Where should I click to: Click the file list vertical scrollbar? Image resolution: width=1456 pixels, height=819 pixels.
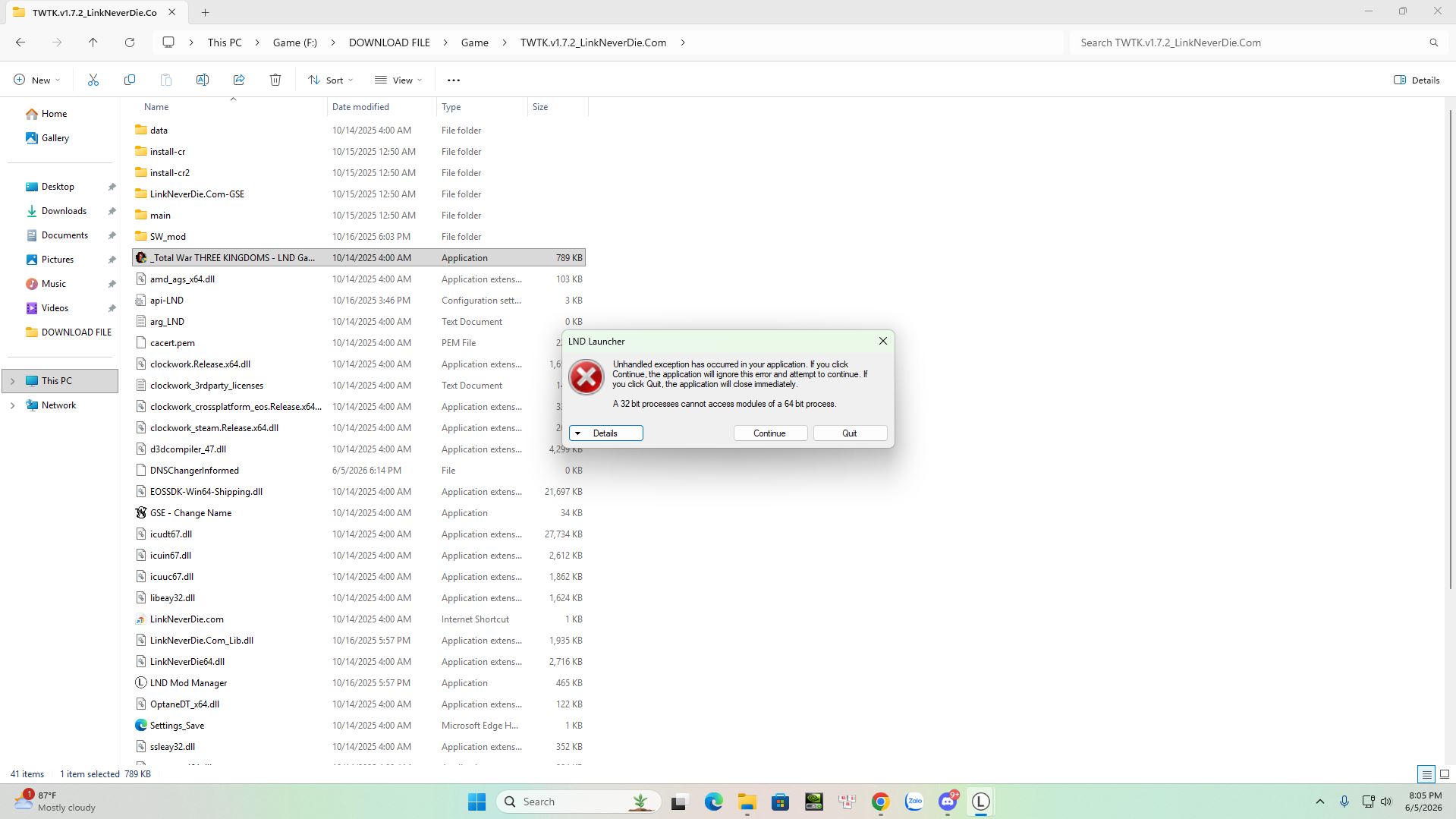tap(1451, 349)
